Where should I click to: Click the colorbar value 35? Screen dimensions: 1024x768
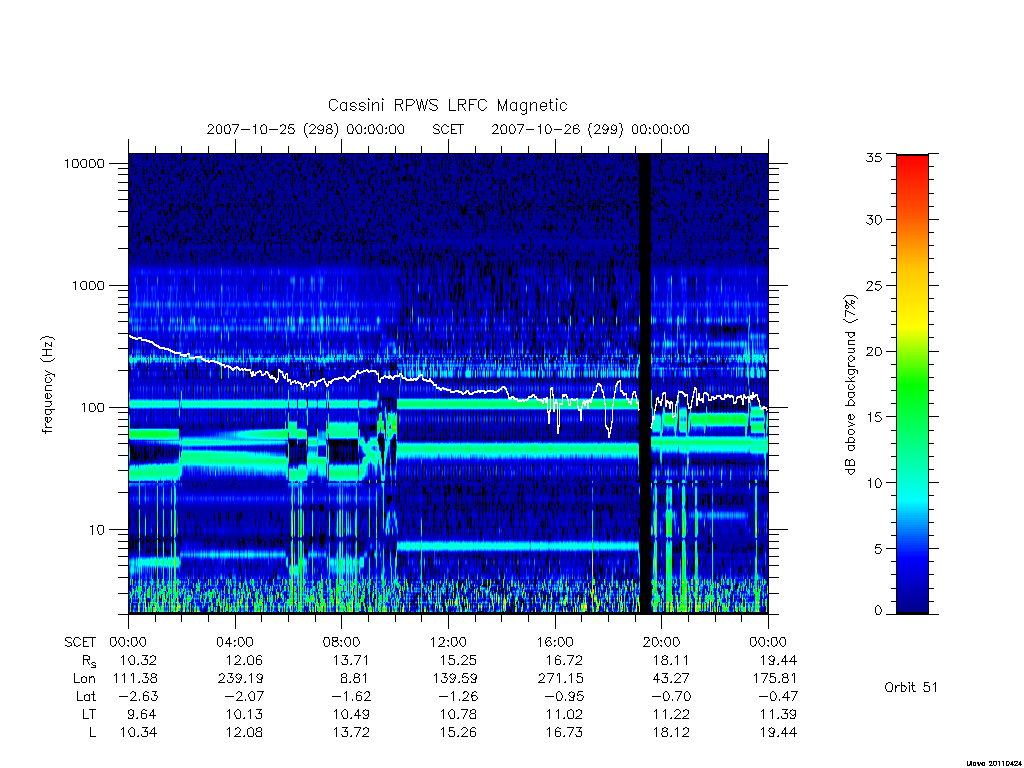coord(873,157)
